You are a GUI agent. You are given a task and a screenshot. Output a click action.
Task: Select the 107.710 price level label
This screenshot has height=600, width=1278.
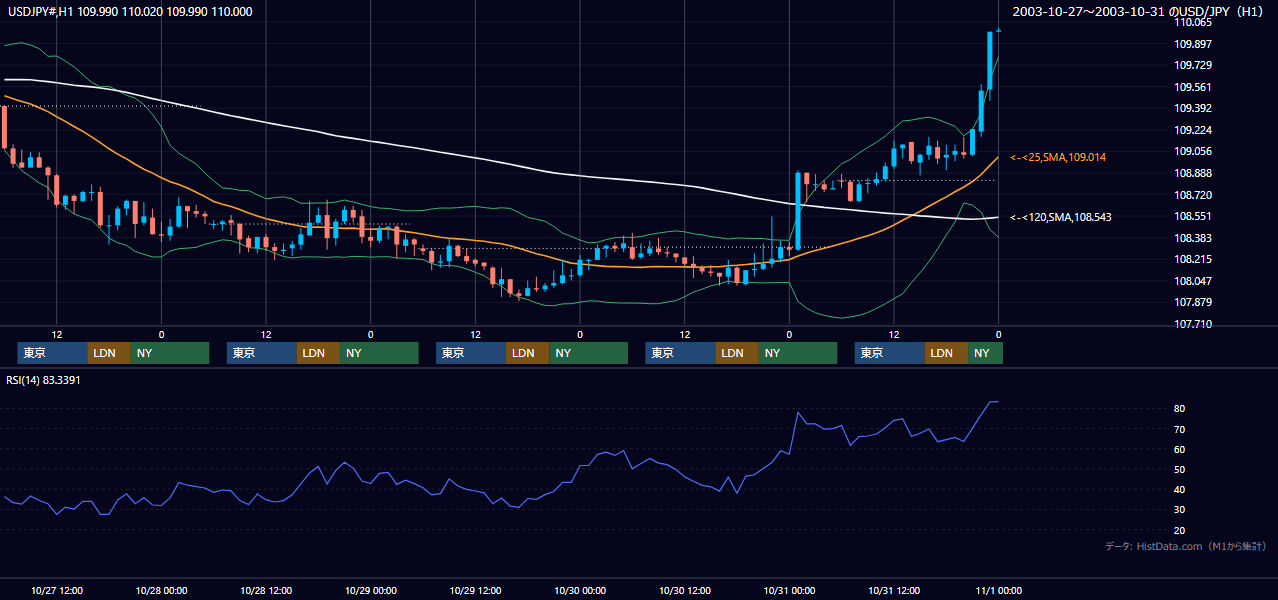tap(1193, 324)
